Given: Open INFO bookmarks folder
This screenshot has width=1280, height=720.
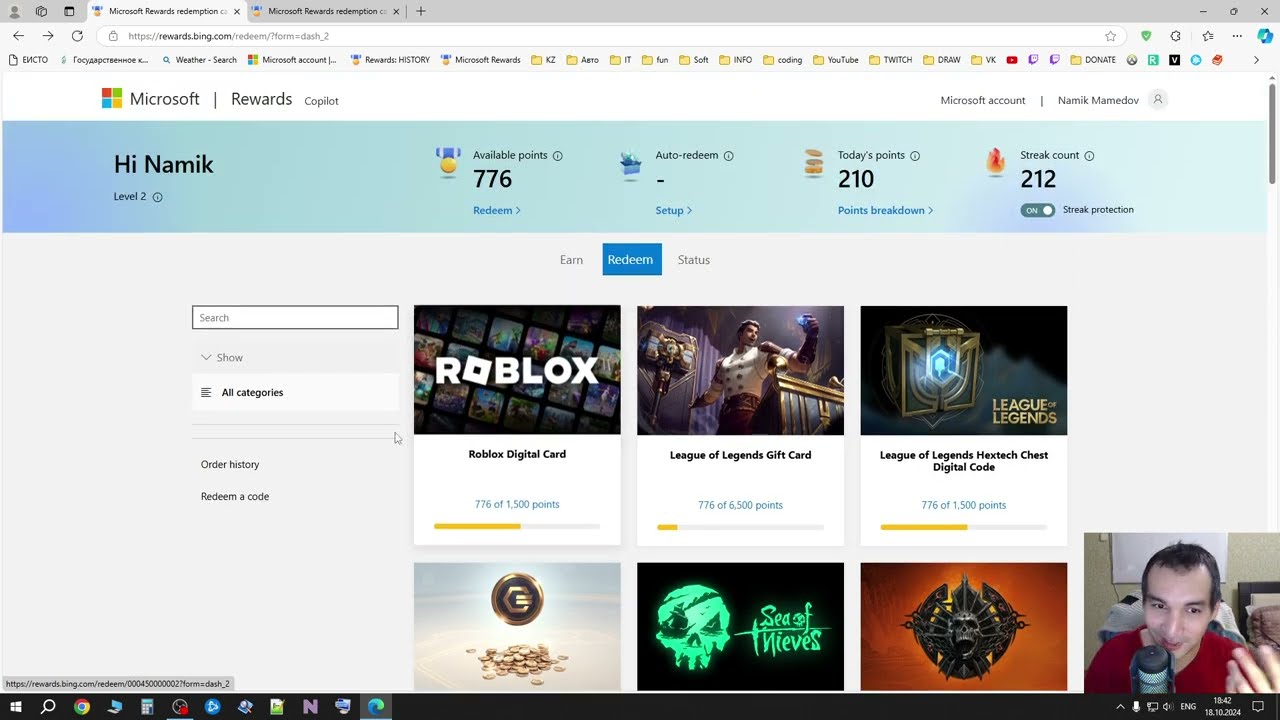Looking at the screenshot, I should (735, 60).
